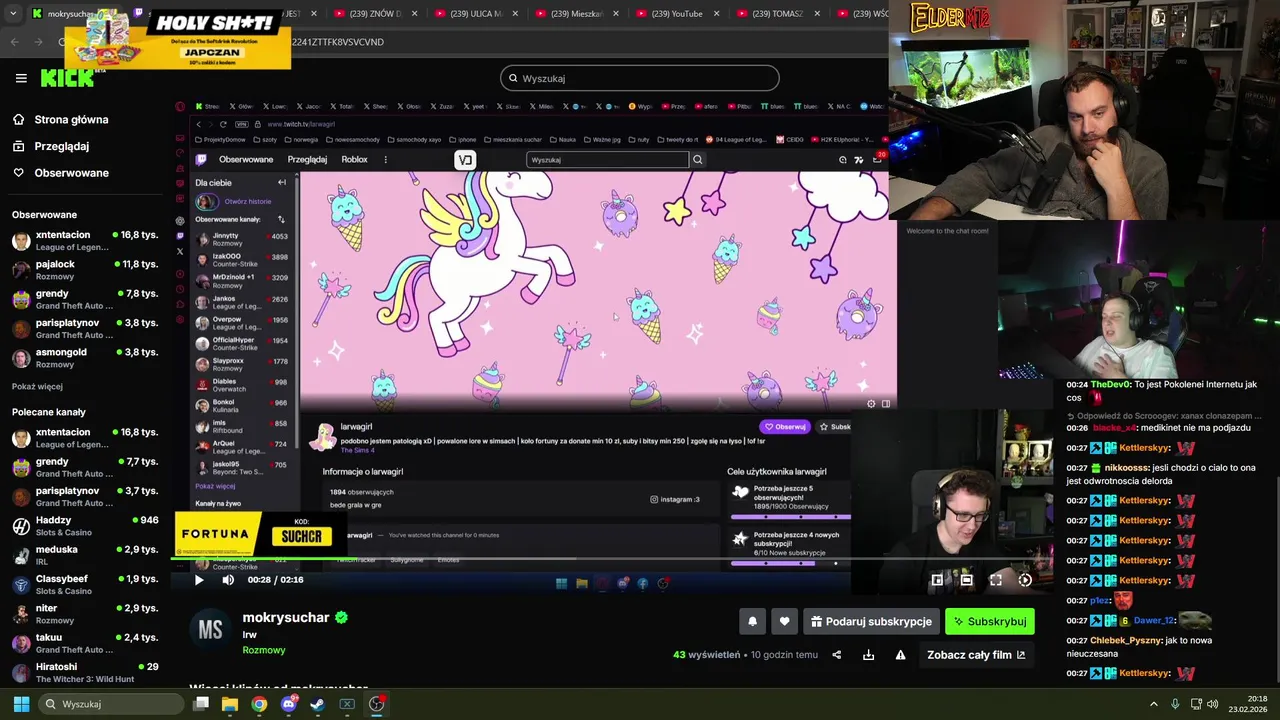Click the Task View taskbar icon
1280x720 pixels.
pos(201,704)
